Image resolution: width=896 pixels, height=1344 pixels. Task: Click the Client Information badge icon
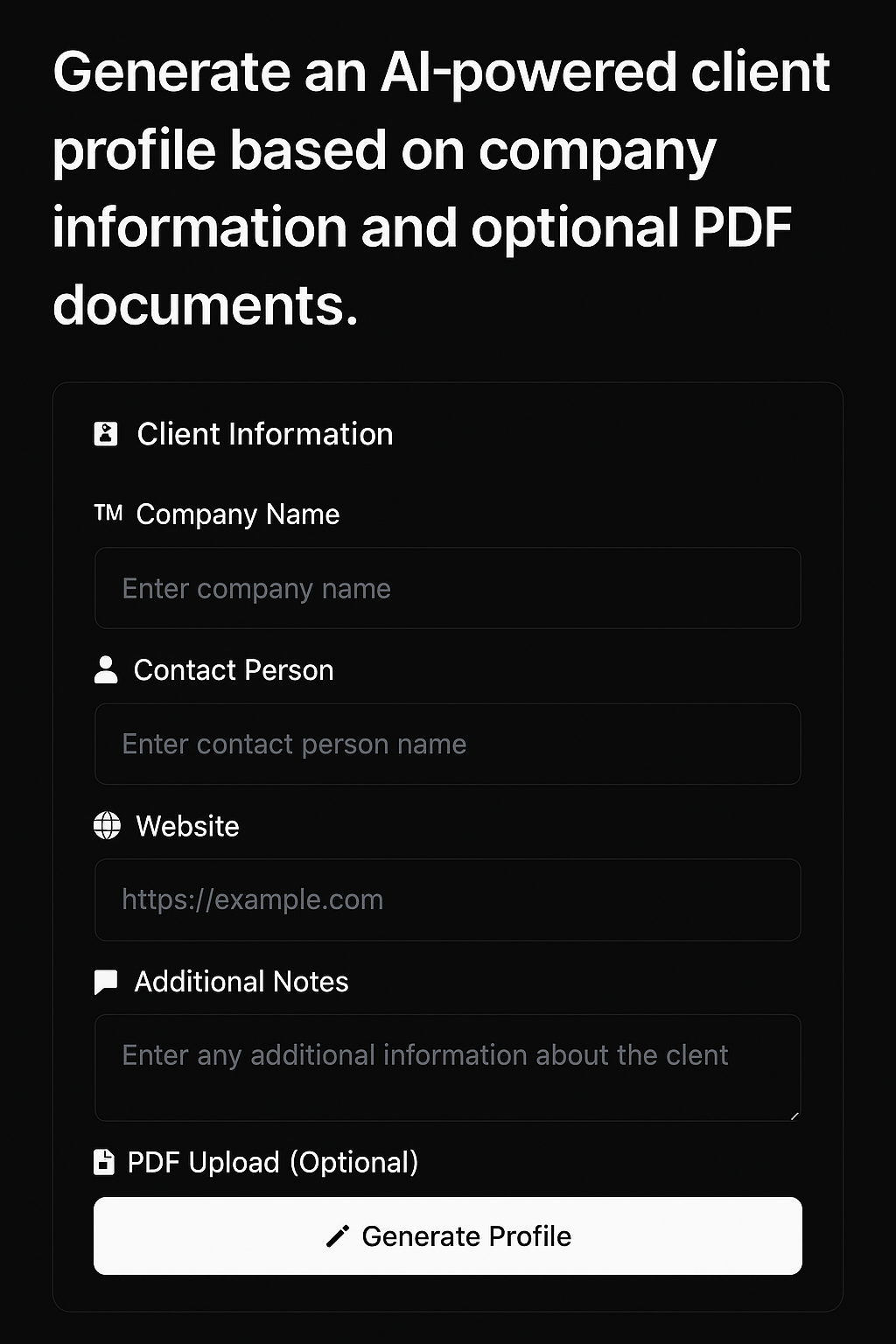106,434
